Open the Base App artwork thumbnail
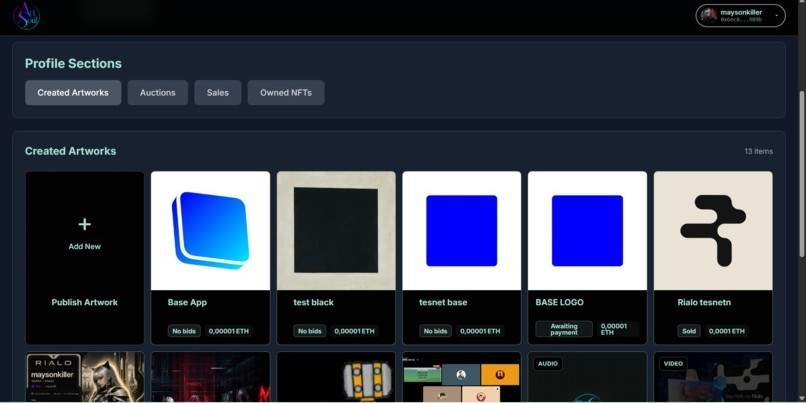Viewport: 806px width, 403px height. point(210,231)
